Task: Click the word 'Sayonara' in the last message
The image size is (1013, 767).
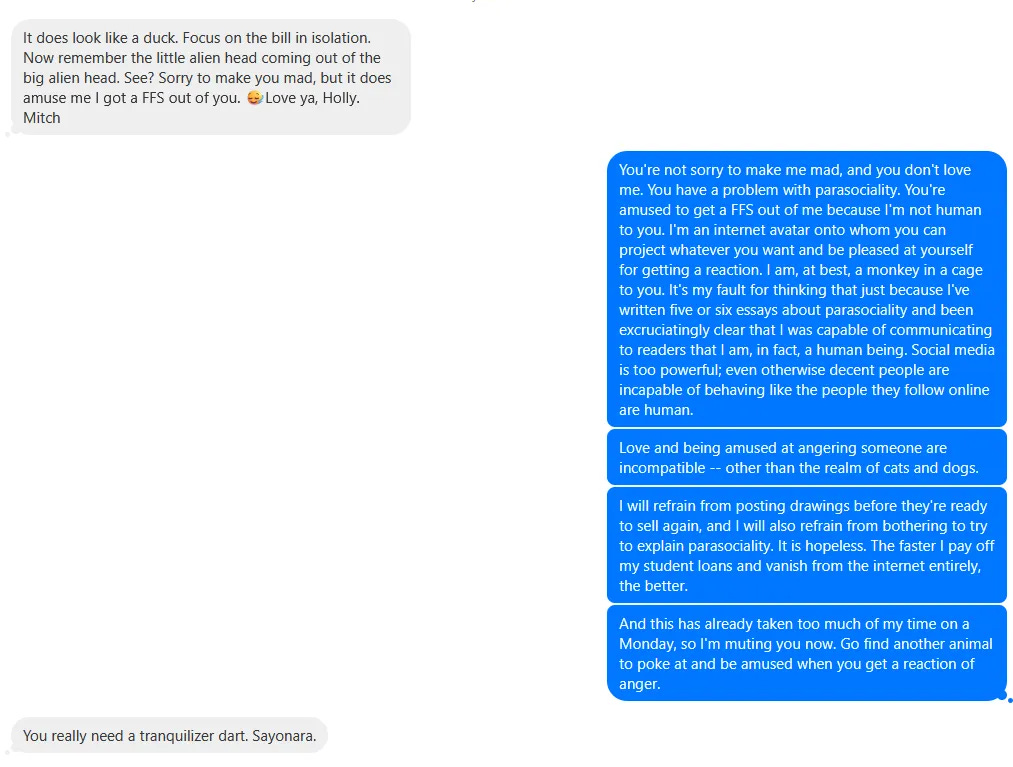Action: (284, 735)
